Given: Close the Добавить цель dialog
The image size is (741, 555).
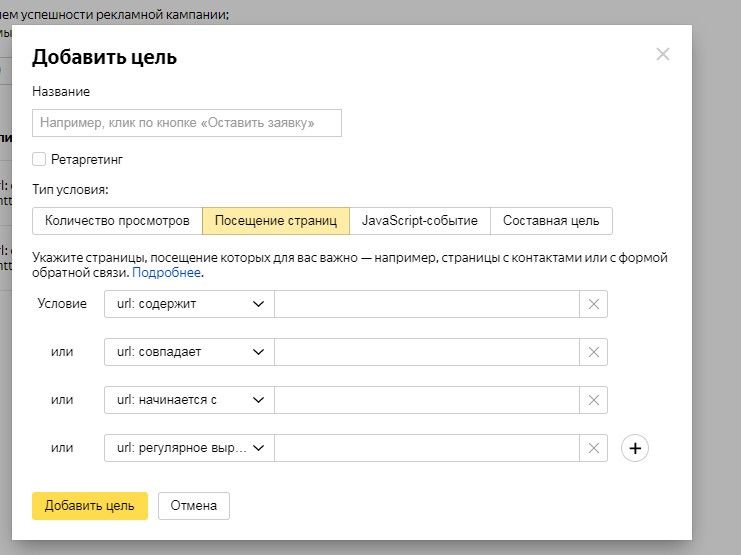Looking at the screenshot, I should pos(662,54).
